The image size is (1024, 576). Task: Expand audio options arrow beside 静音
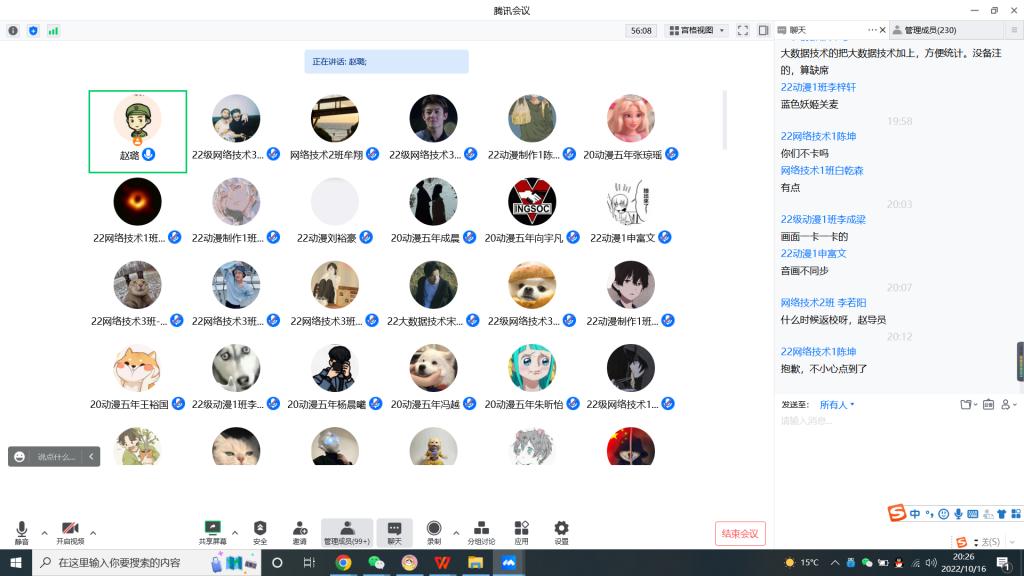click(x=44, y=532)
